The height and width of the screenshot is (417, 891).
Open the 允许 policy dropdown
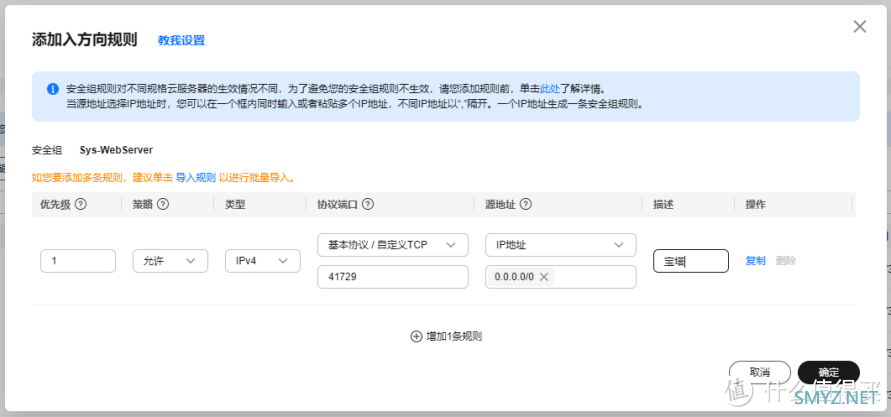(x=170, y=261)
